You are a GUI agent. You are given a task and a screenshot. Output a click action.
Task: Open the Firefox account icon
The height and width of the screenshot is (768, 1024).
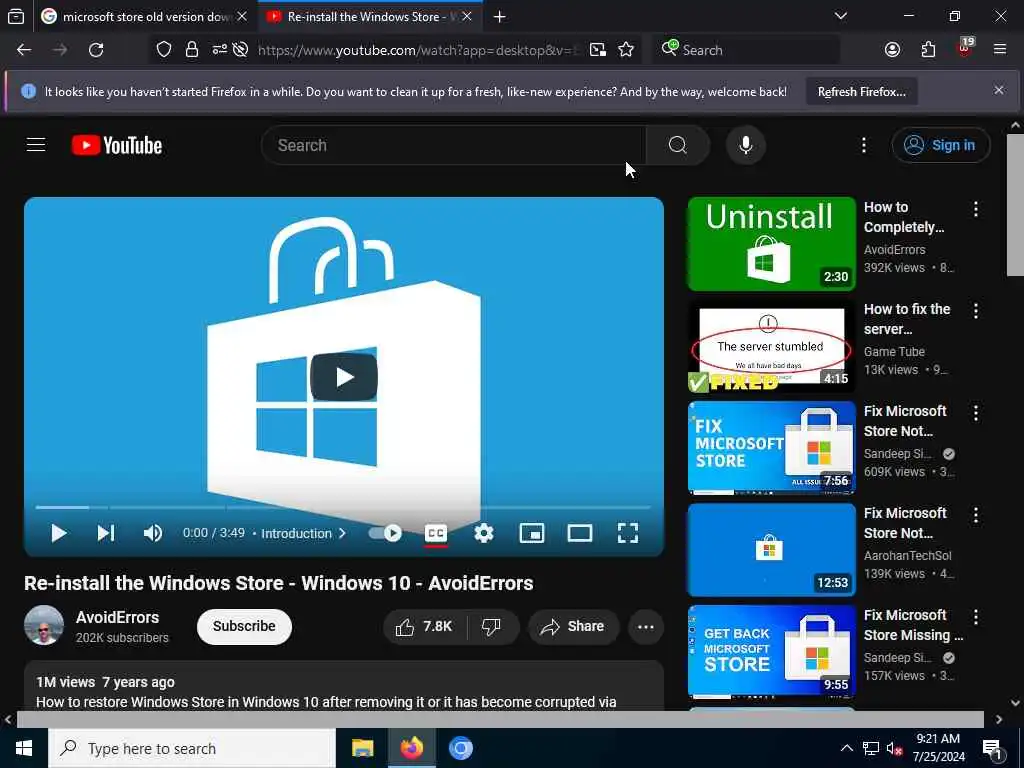892,50
